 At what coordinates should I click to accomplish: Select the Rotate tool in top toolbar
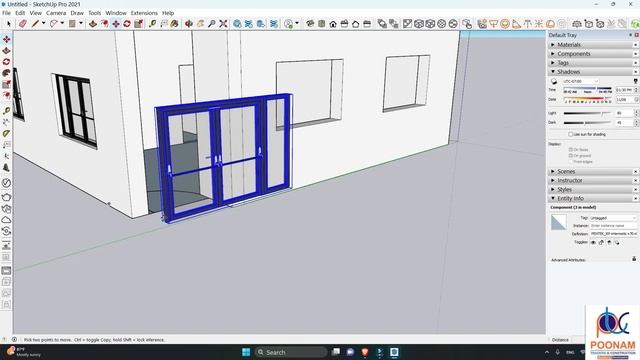tap(127, 24)
